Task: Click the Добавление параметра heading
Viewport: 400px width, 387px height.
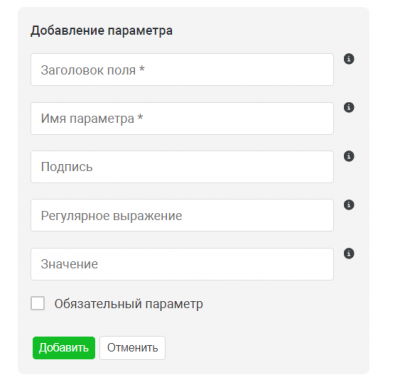Action: 102,31
